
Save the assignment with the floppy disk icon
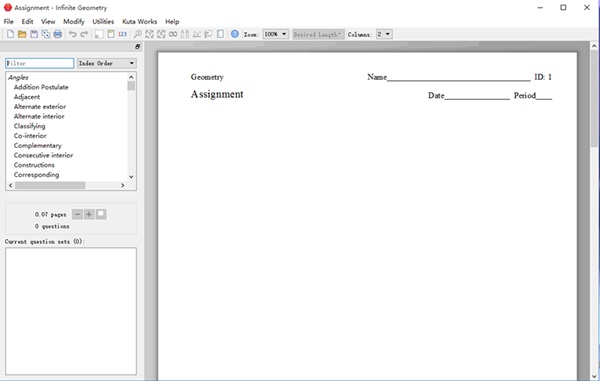tap(34, 34)
